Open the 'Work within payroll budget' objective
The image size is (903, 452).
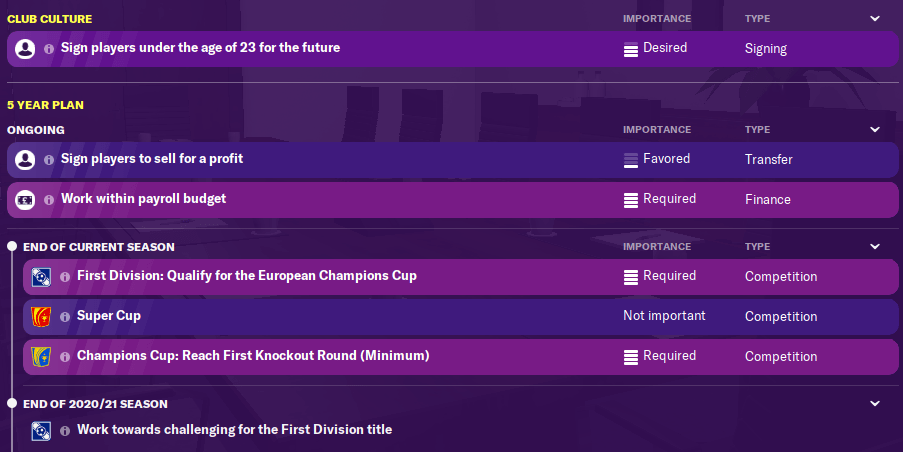click(x=143, y=199)
